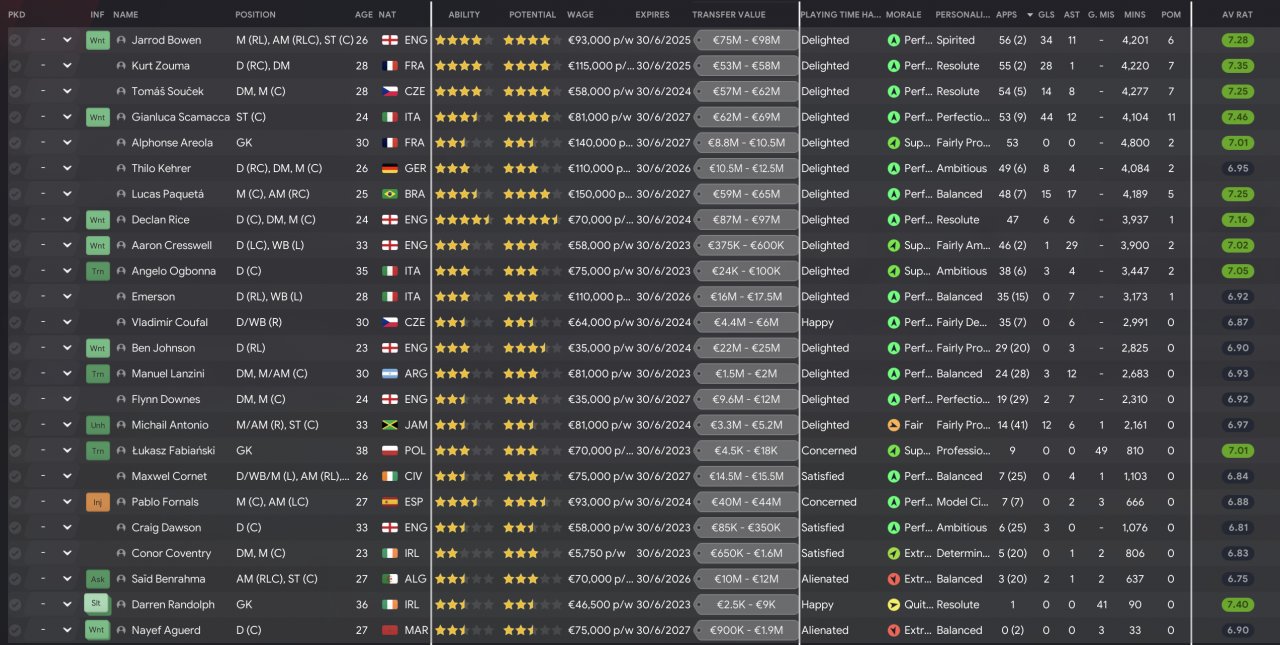Click Michail Antonio's Unh unhappy status icon
This screenshot has height=645, width=1280.
97,425
